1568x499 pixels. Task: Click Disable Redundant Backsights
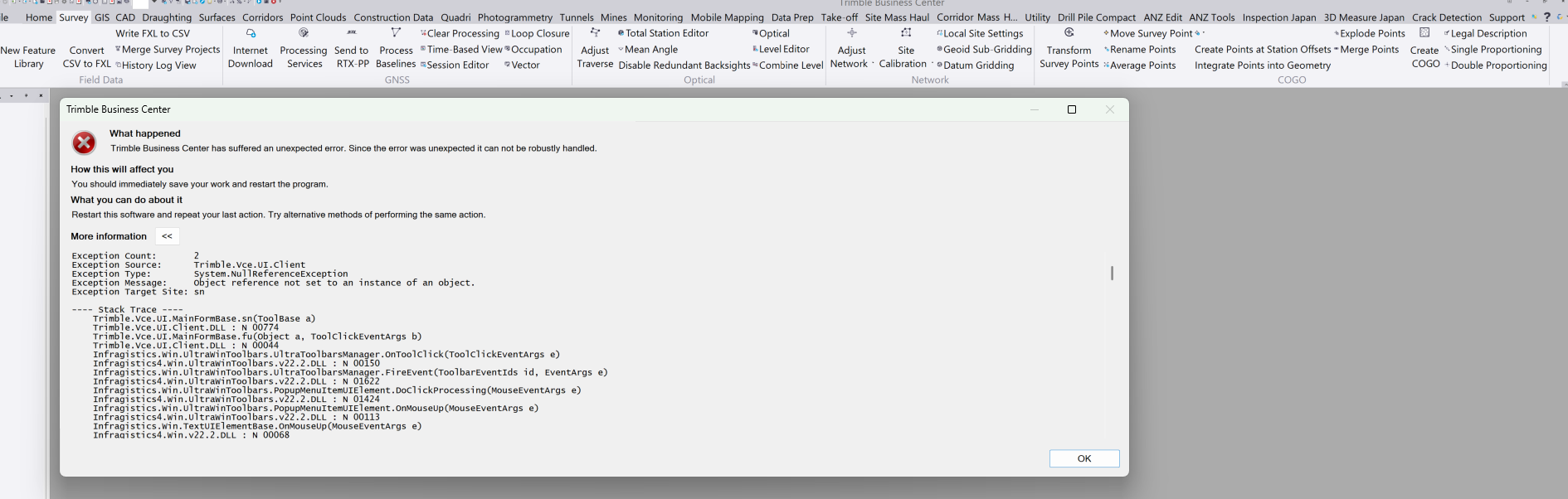point(684,65)
